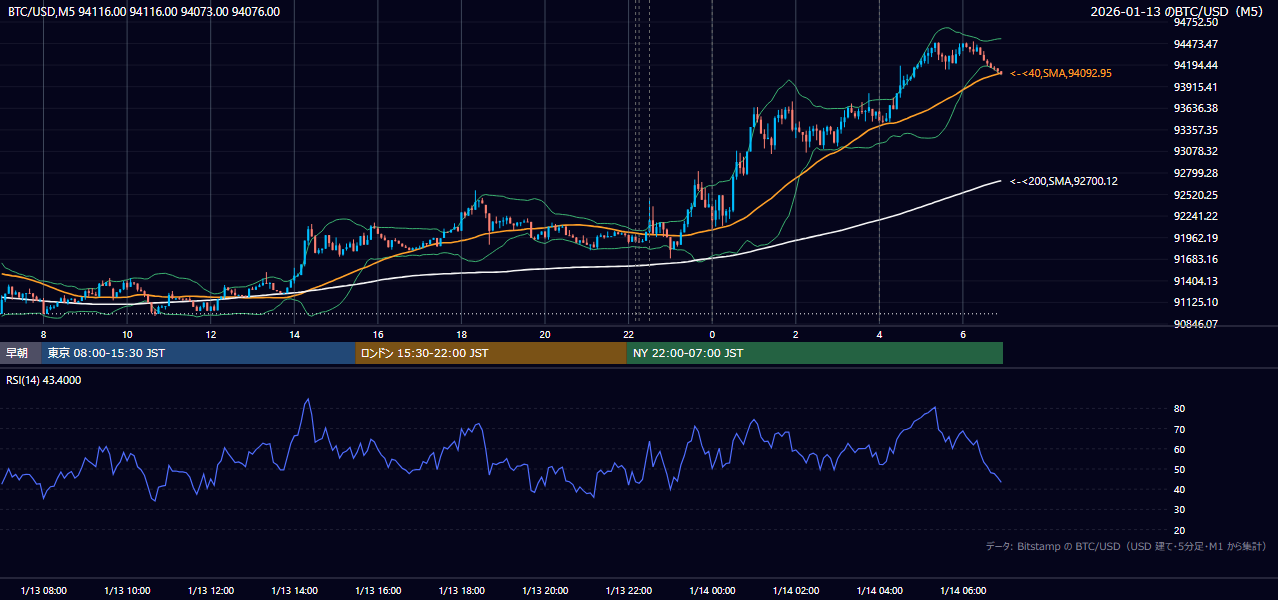Click hour tick 14 under price chart
The height and width of the screenshot is (600, 1278).
point(294,334)
